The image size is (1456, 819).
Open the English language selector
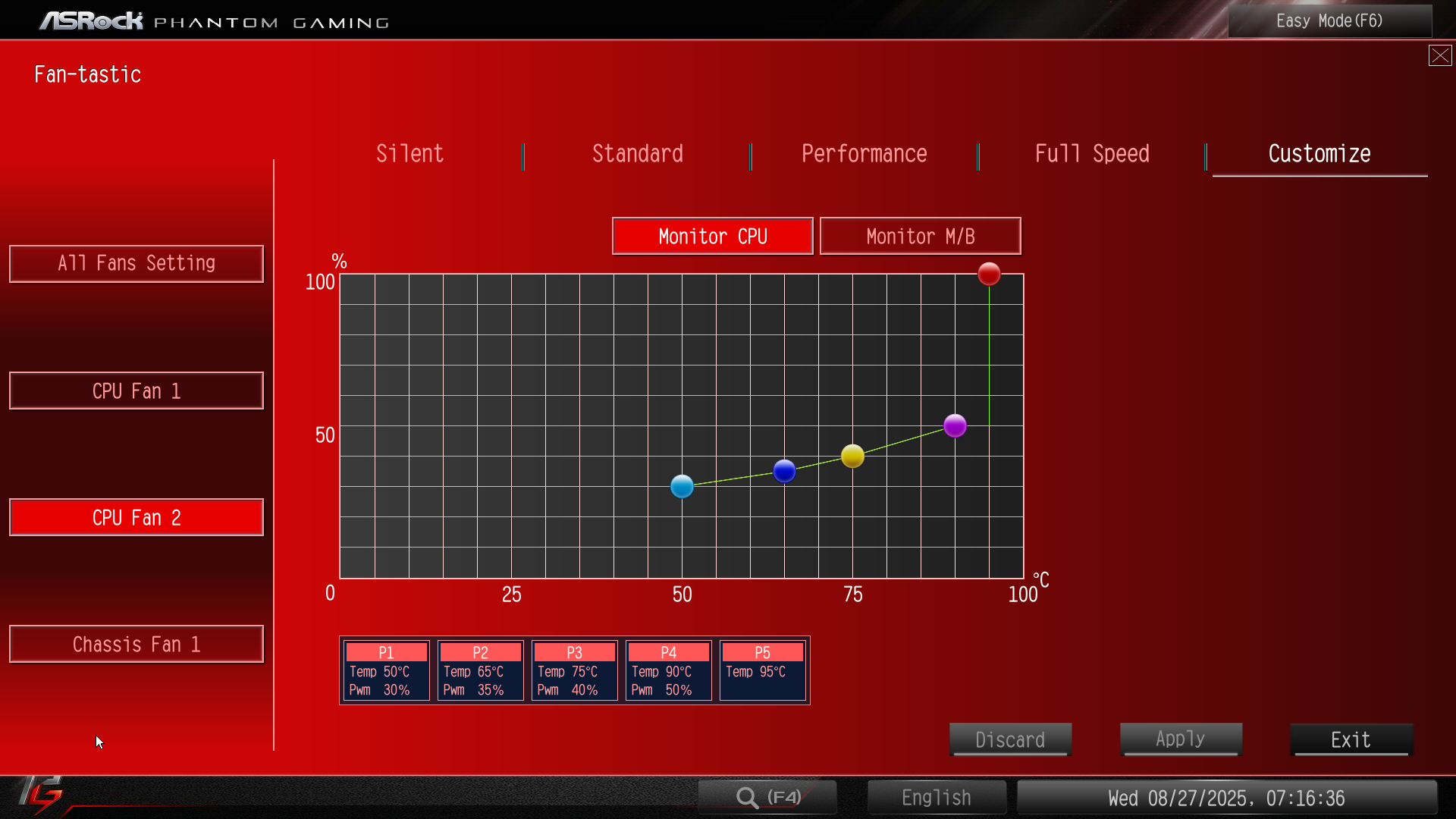click(936, 797)
